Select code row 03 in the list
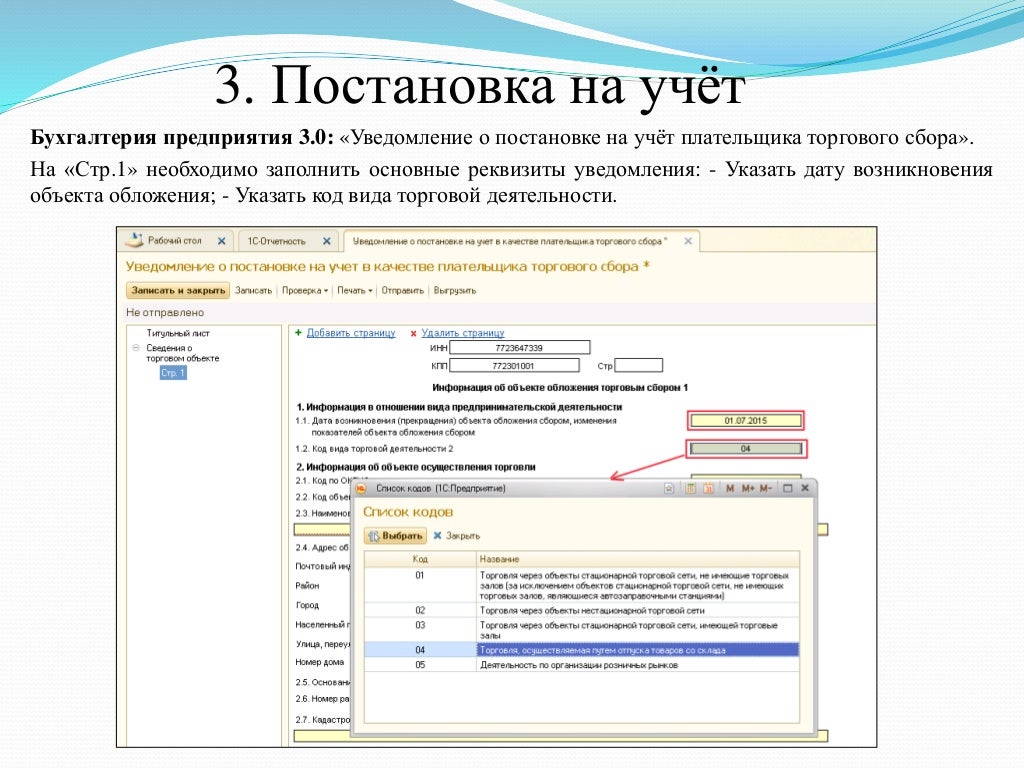Viewport: 1024px width, 768px height. [x=581, y=630]
